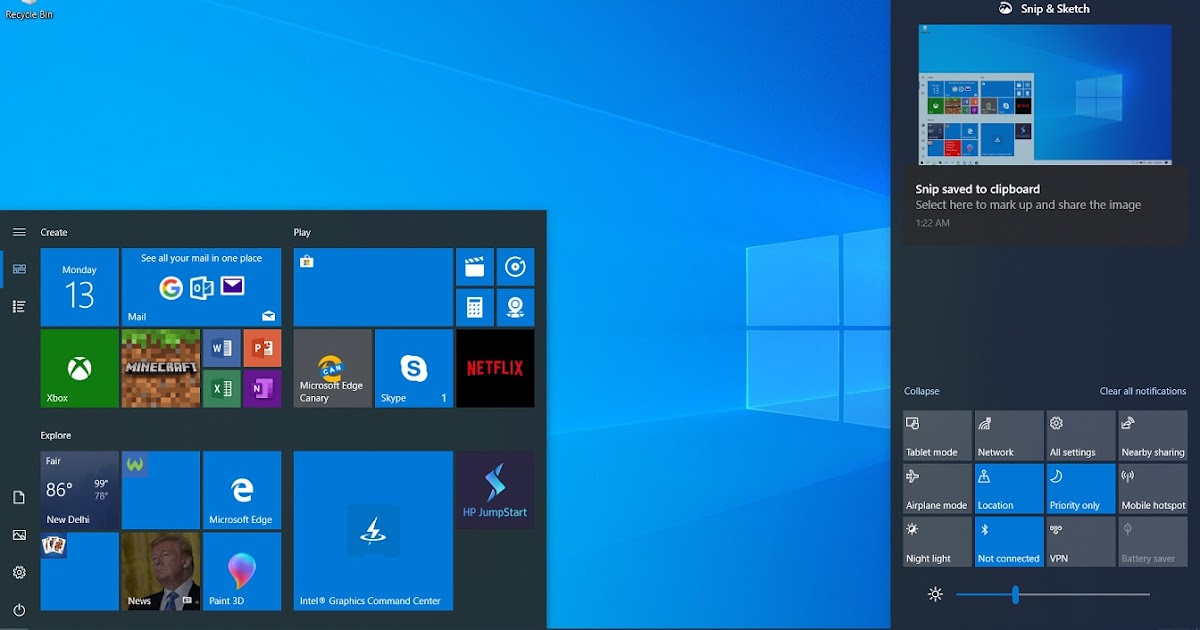Open the small green W tile

click(x=160, y=490)
